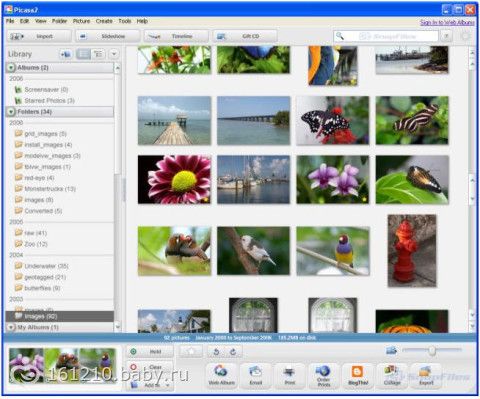Open the Library view options dropdown
The height and width of the screenshot is (399, 480).
coord(114,54)
